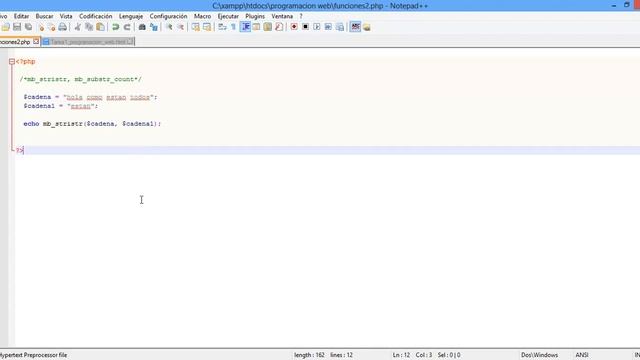The image size is (640, 360).
Task: Click the Sel : 0 | 0 status entry
Action: 449,355
